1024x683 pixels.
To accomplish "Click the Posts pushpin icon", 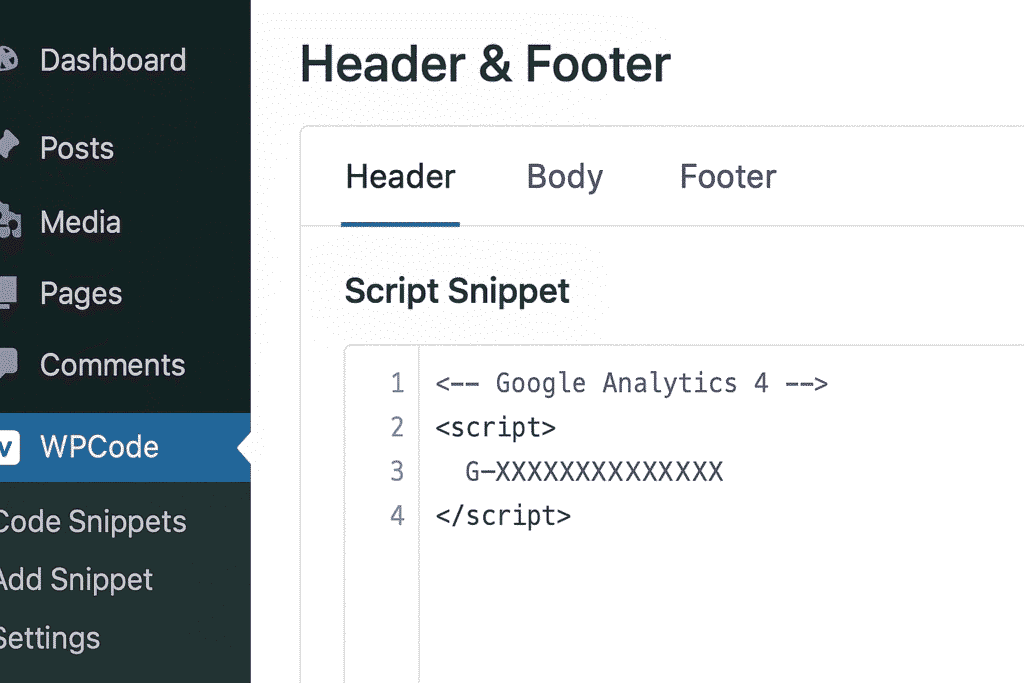I will (x=8, y=148).
